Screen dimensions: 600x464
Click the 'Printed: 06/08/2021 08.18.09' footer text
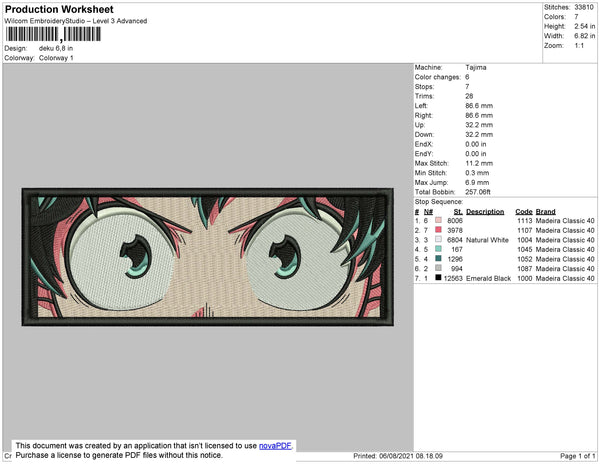point(398,456)
